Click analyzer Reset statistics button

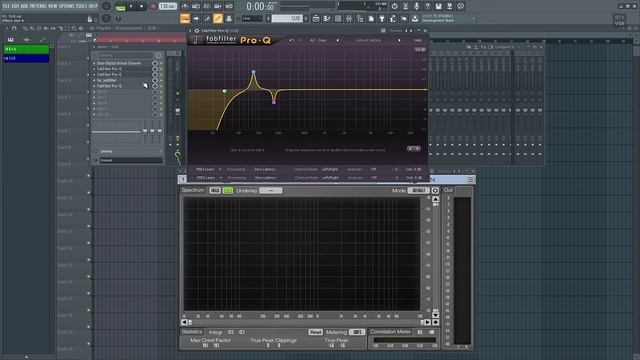tap(315, 332)
